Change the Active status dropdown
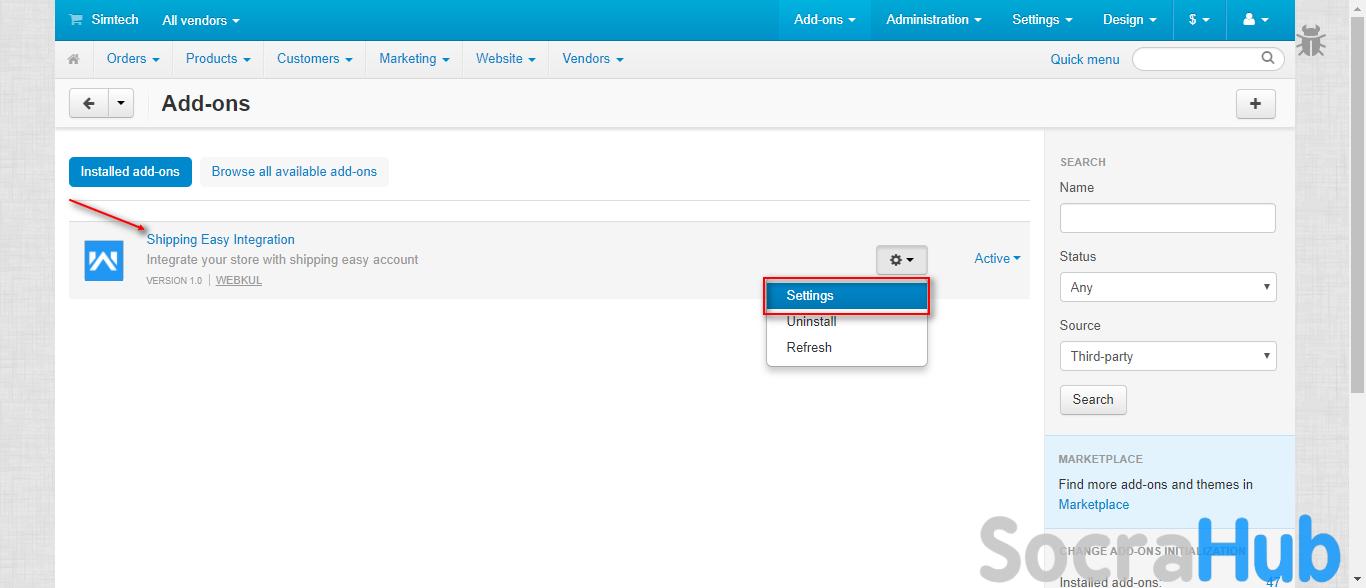Image resolution: width=1366 pixels, height=588 pixels. coord(997,258)
